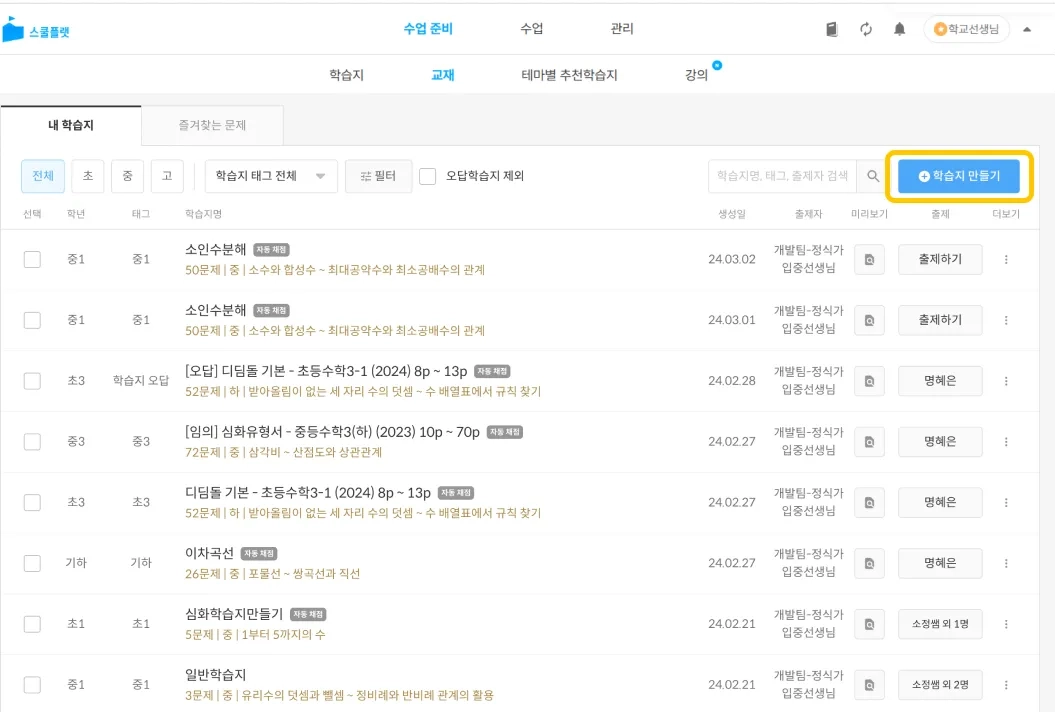The height and width of the screenshot is (712, 1055).
Task: Switch to 내 학습지 tab
Action: coord(71,125)
